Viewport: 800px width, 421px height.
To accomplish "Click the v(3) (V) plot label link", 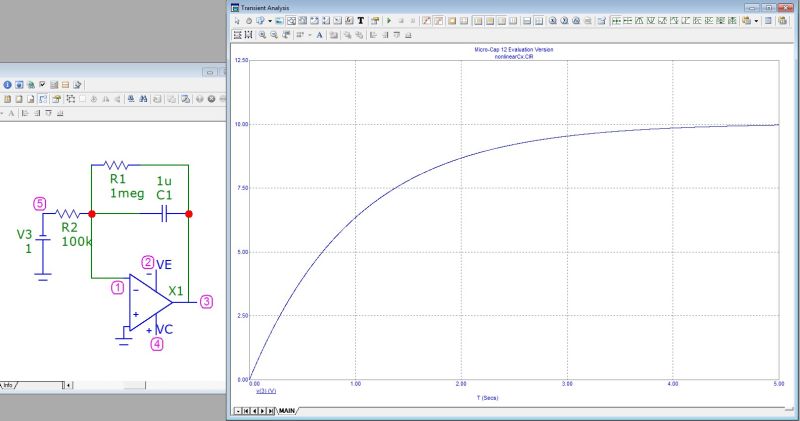I will click(x=266, y=391).
